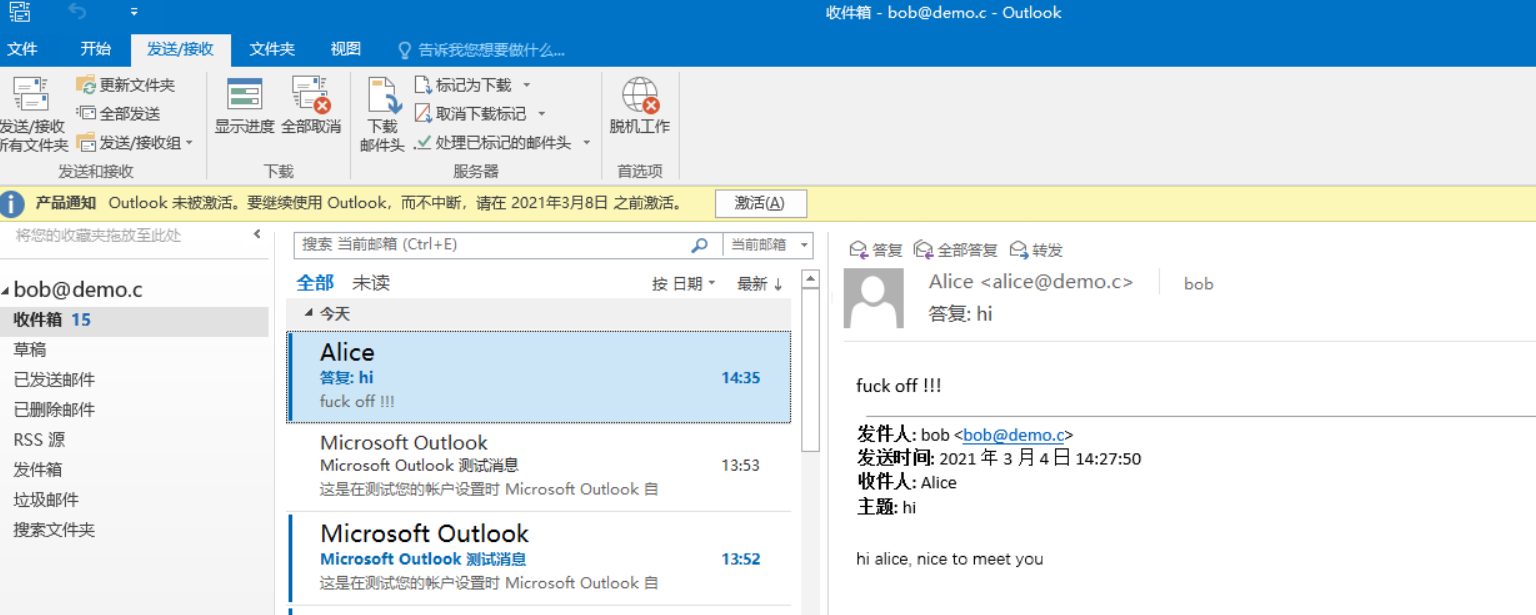Switch to 视图 ribbon tab

tap(346, 49)
